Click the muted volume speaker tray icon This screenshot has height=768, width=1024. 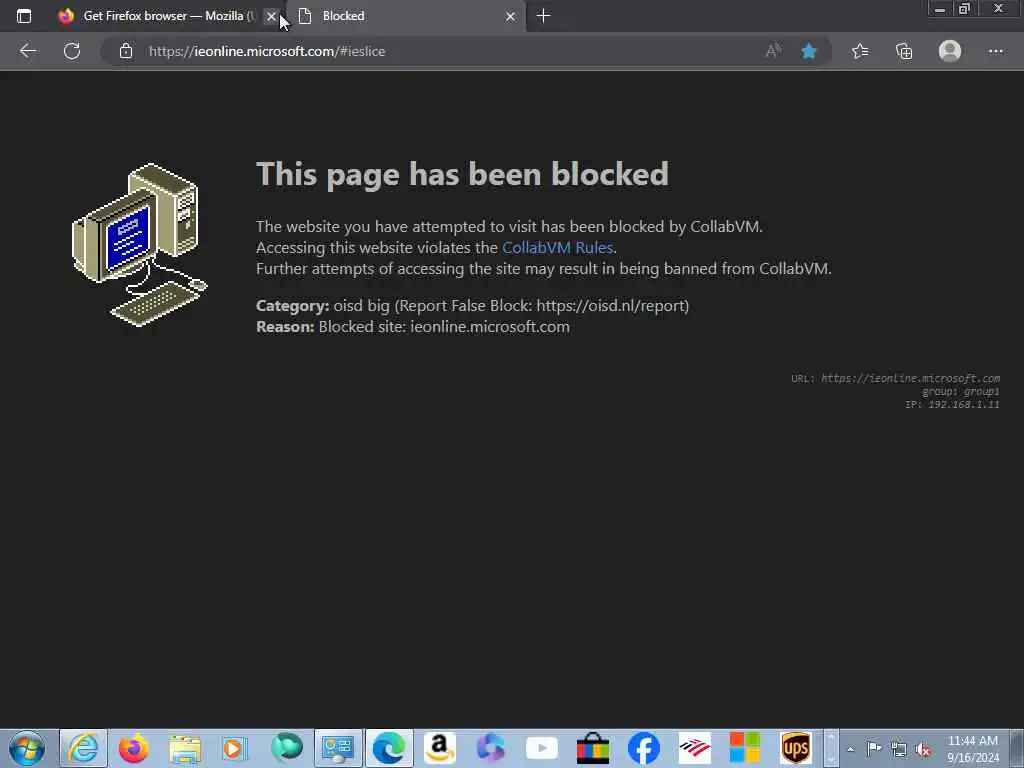[923, 750]
